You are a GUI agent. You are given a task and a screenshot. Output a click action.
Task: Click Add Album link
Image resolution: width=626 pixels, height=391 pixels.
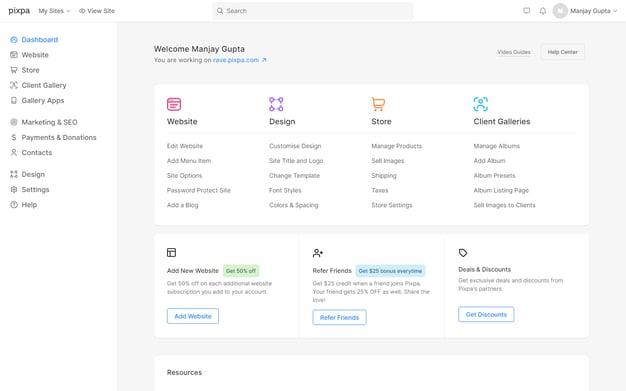tap(489, 161)
